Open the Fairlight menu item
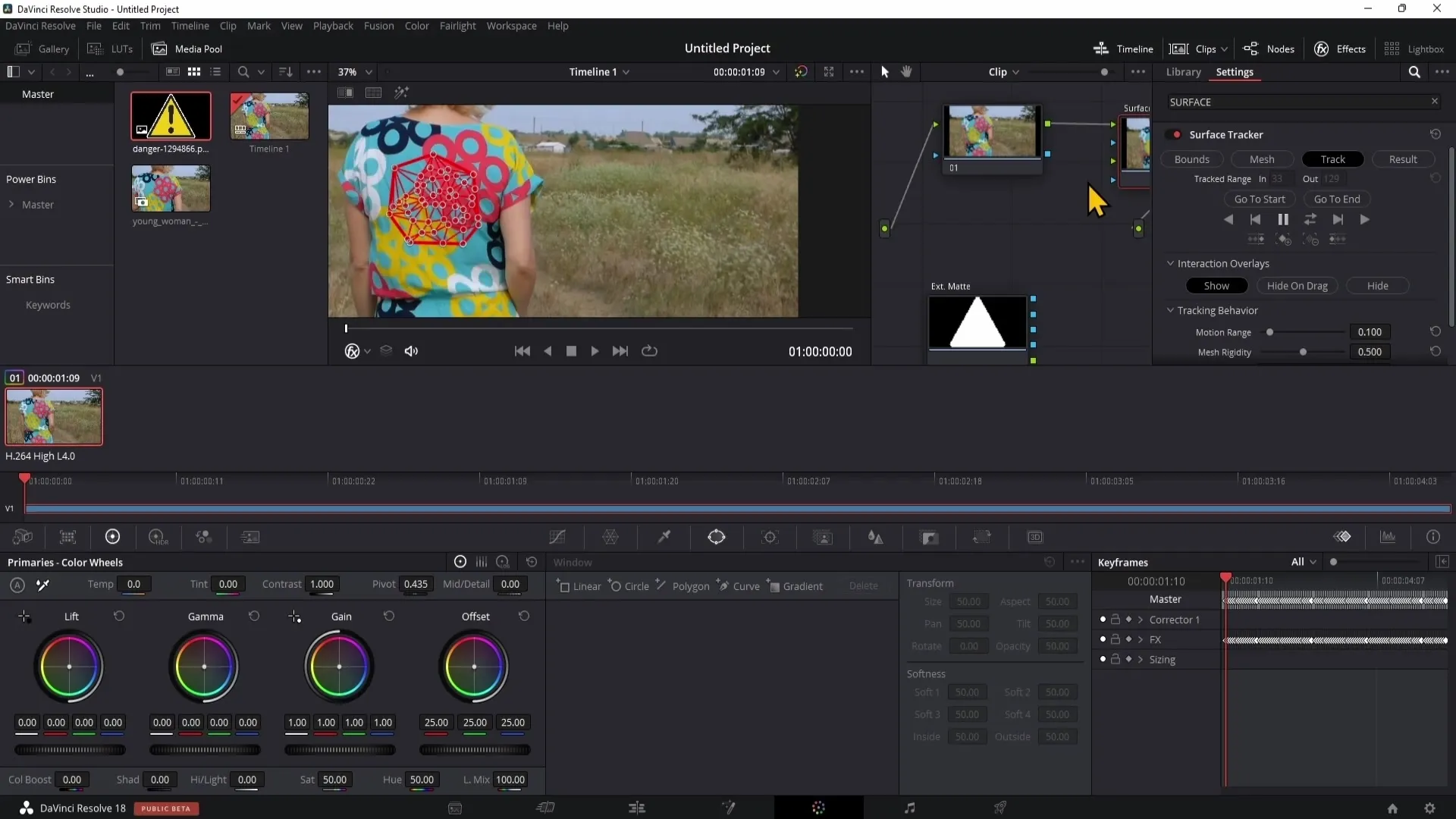Image resolution: width=1456 pixels, height=819 pixels. 459,26
